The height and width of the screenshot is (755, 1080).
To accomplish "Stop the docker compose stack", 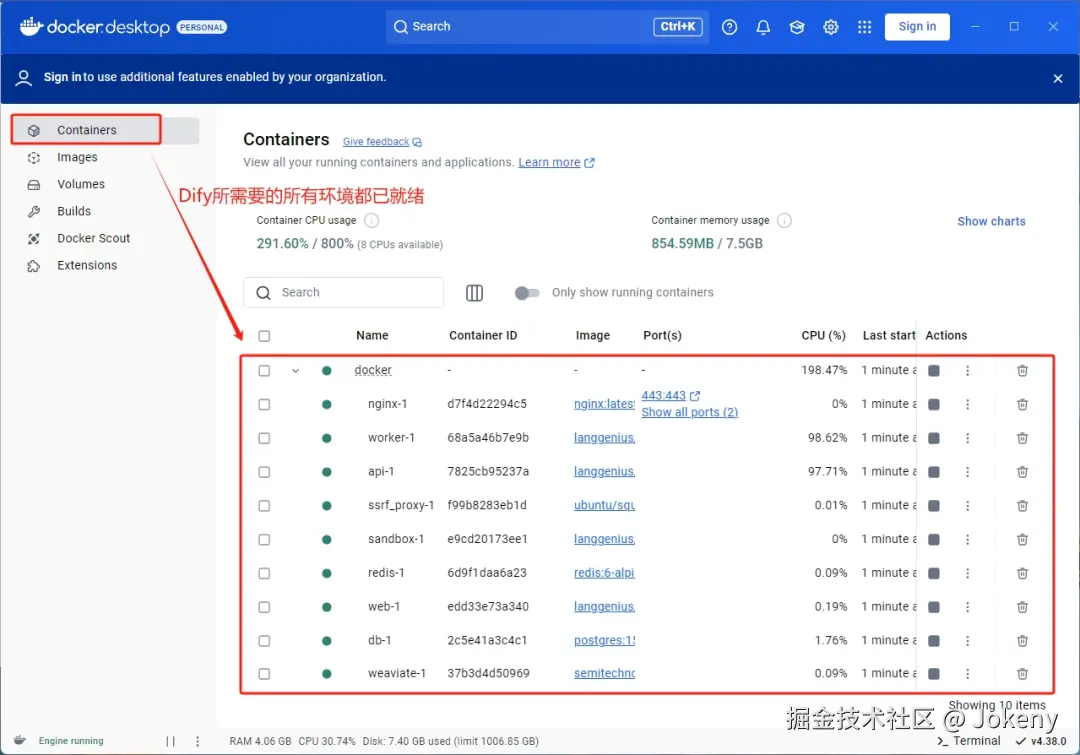I will click(934, 371).
